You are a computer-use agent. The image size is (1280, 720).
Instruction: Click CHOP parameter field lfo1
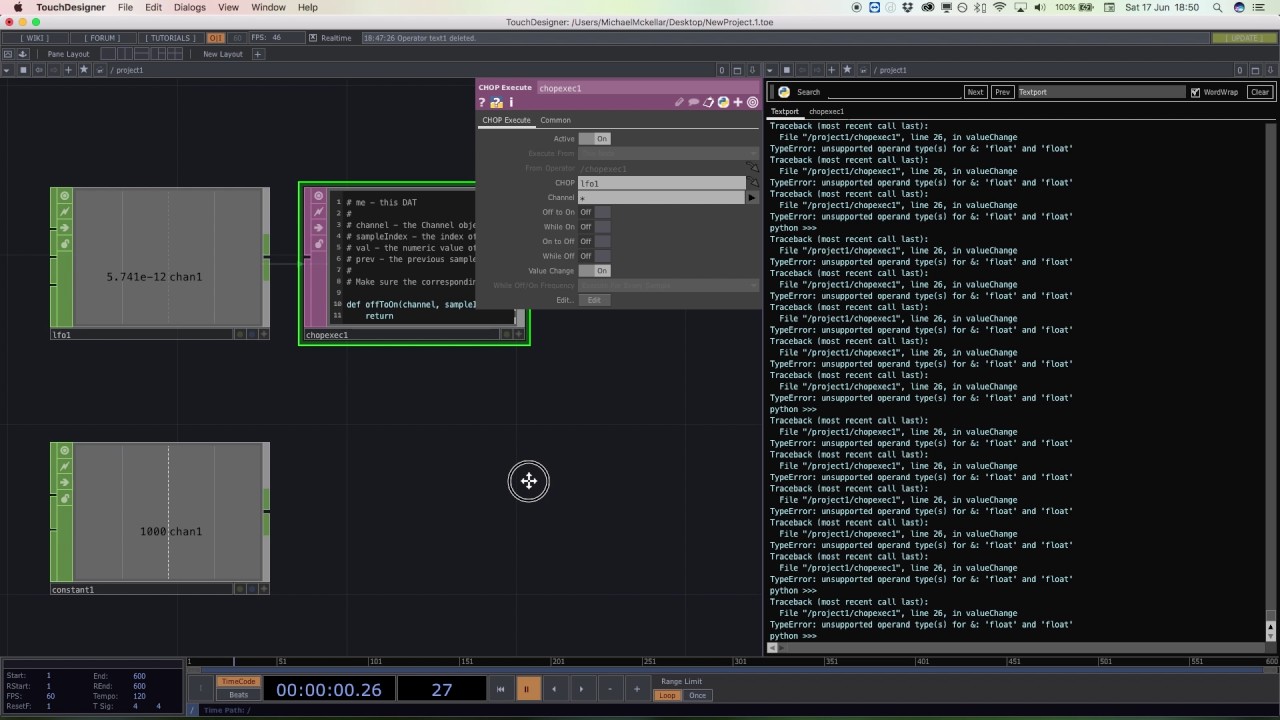click(x=662, y=183)
